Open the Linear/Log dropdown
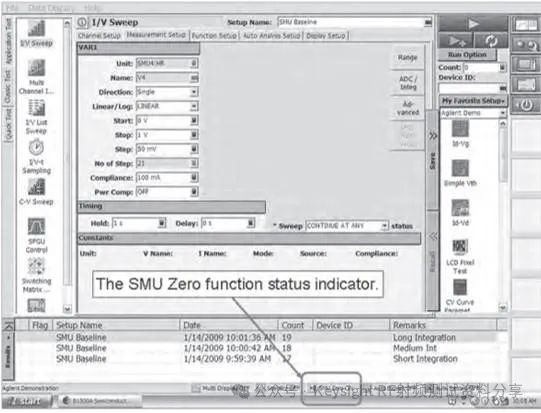The height and width of the screenshot is (413, 541). coord(194,106)
